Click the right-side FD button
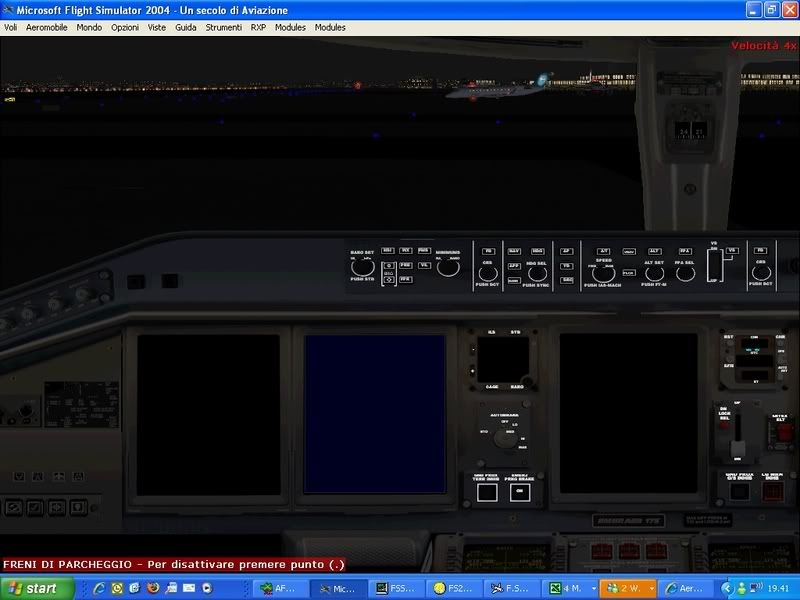800x600 pixels. click(761, 251)
